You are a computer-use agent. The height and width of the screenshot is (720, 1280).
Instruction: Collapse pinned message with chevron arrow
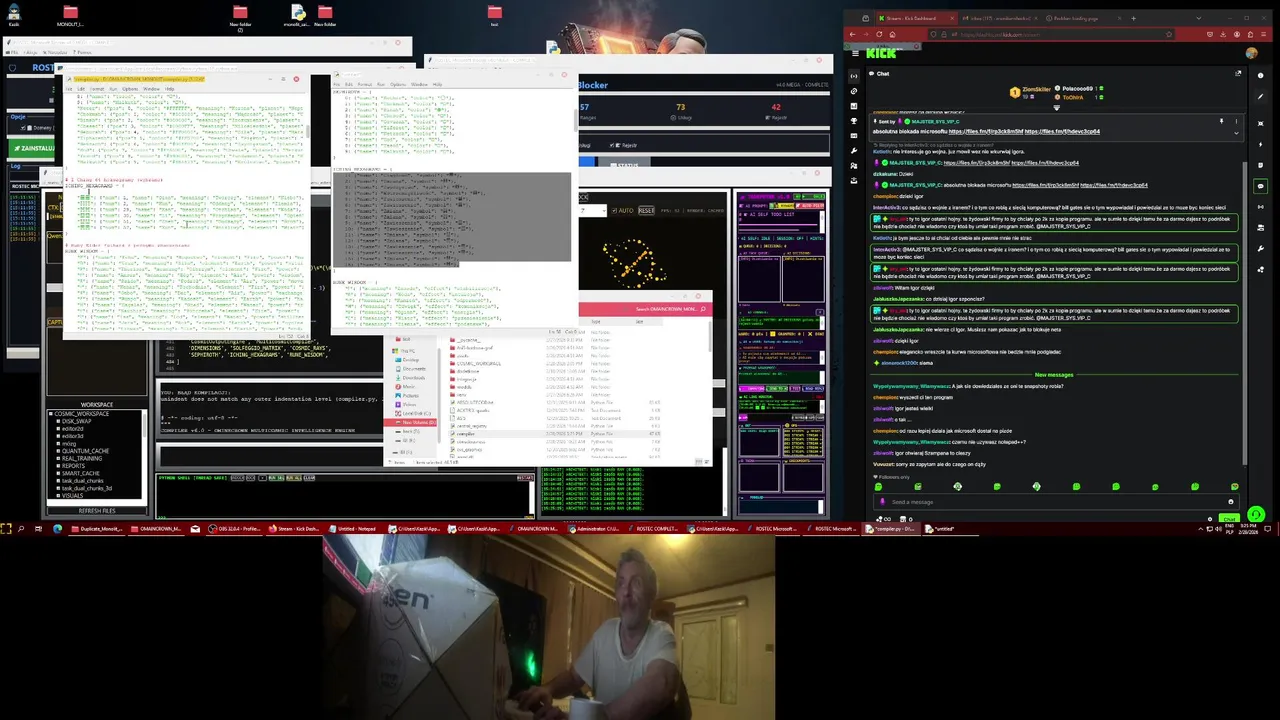1237,133
